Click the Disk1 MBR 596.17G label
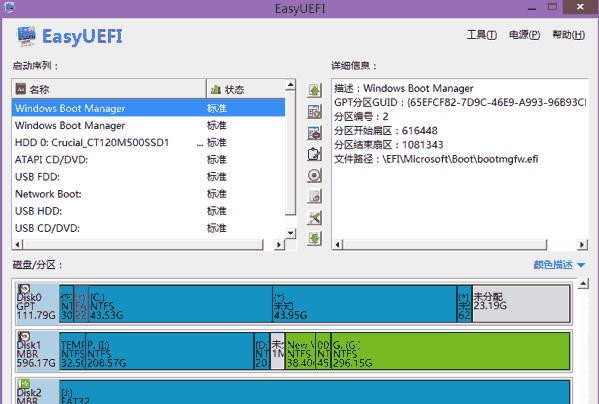 pyautogui.click(x=36, y=354)
